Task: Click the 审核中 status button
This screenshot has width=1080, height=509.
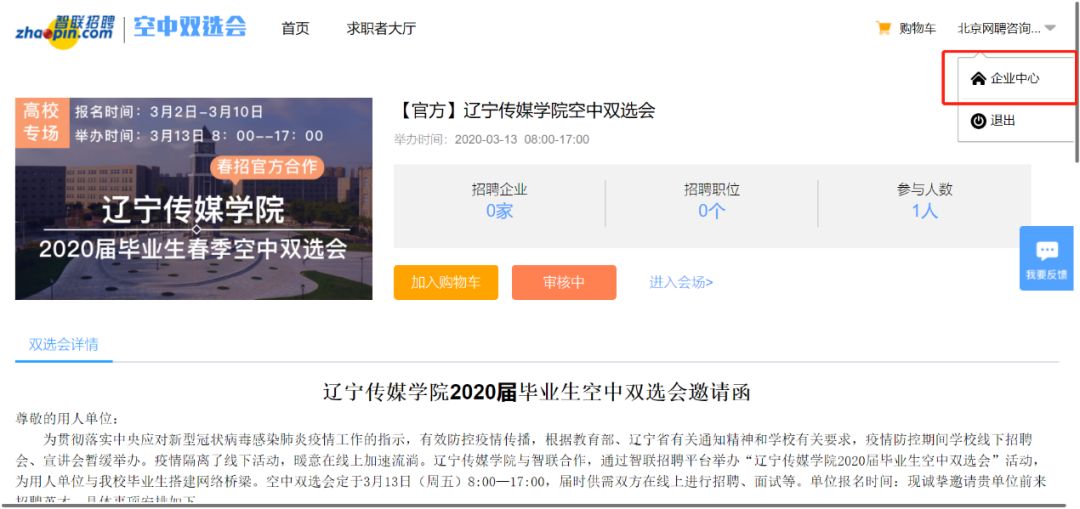Action: click(x=563, y=282)
